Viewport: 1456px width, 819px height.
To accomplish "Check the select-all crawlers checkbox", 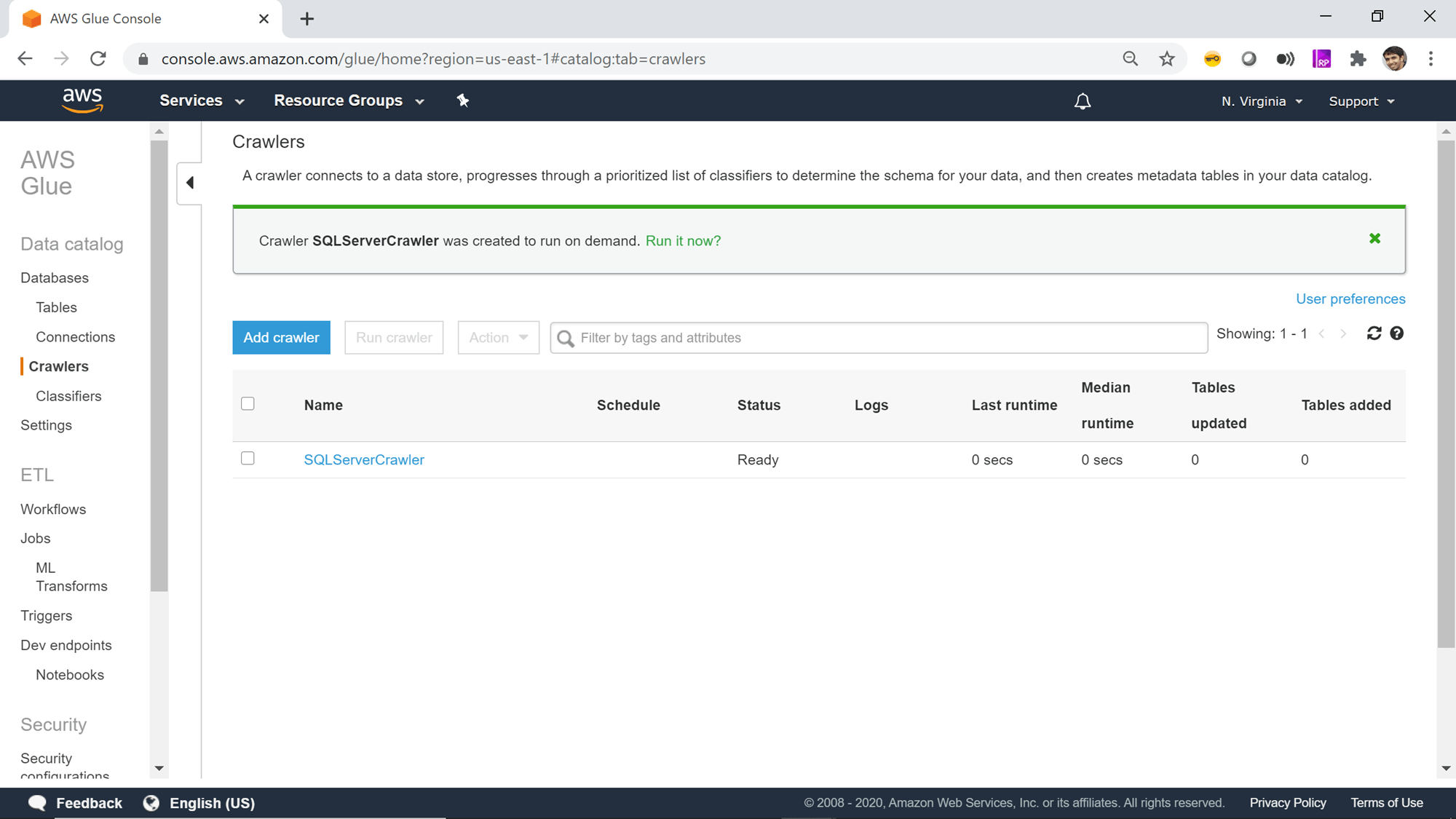I will click(248, 403).
